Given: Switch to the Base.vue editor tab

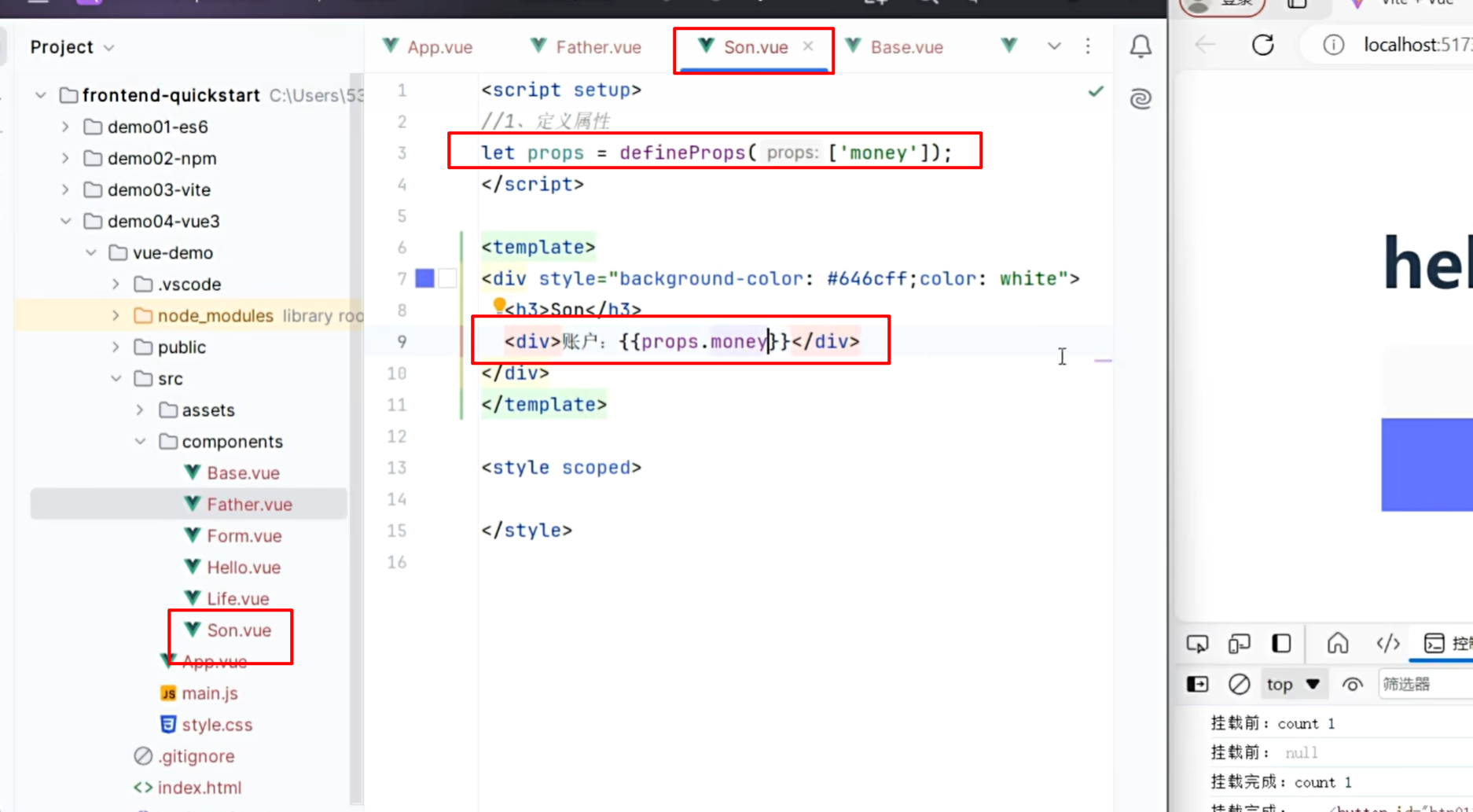Looking at the screenshot, I should coord(894,47).
